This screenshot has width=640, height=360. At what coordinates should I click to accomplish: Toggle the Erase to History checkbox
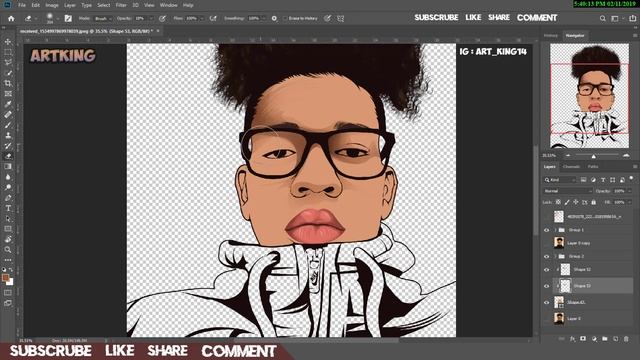(285, 18)
